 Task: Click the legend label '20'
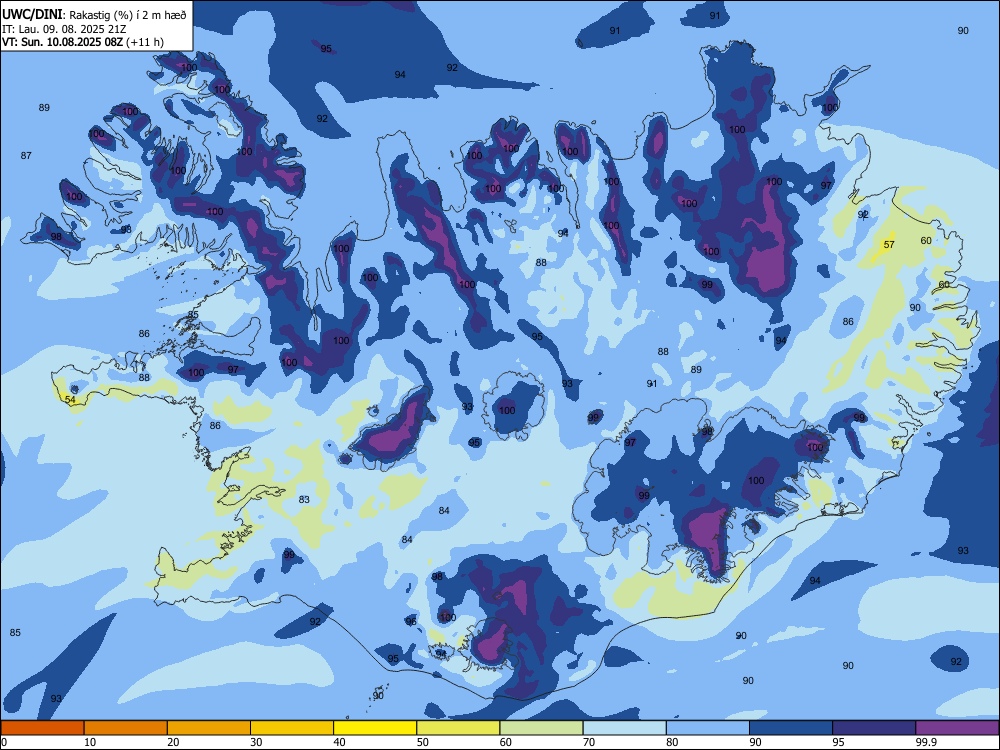point(173,742)
